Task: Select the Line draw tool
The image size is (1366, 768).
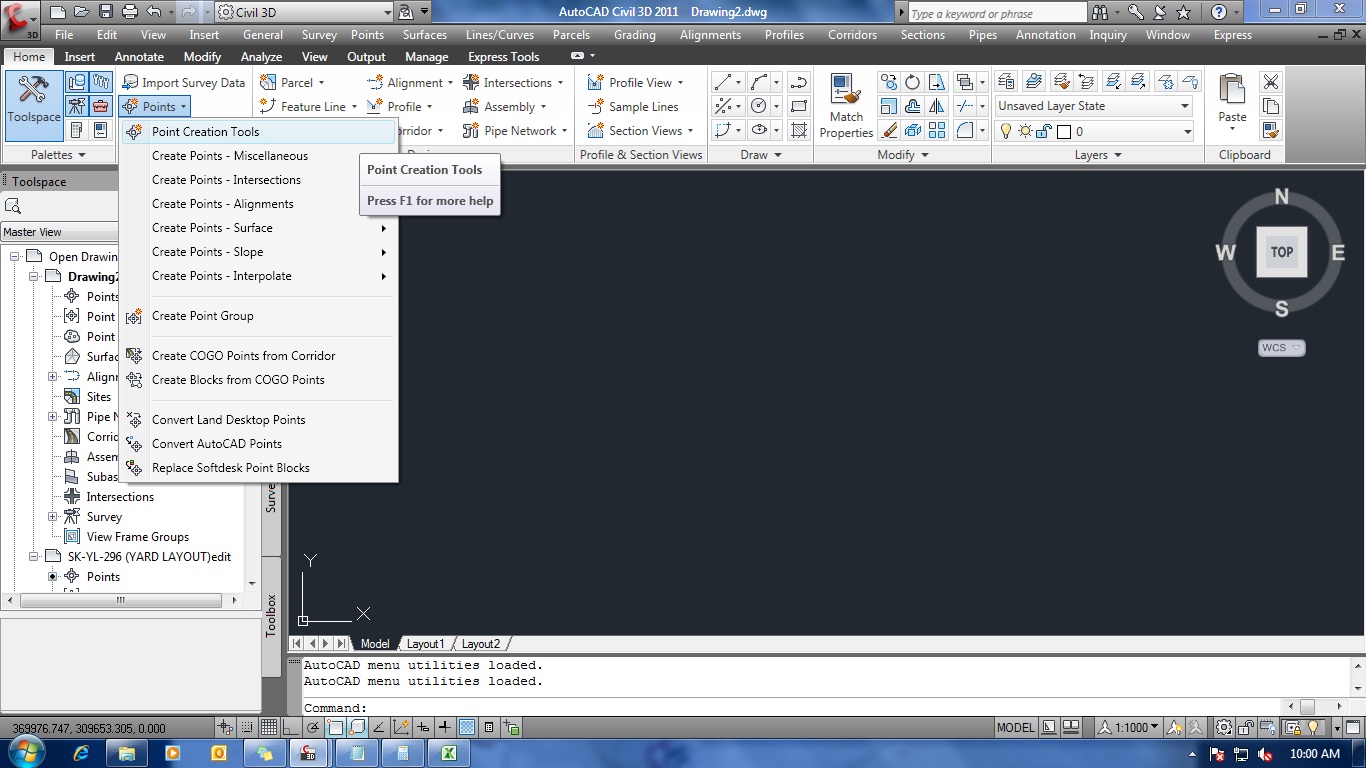Action: 723,82
